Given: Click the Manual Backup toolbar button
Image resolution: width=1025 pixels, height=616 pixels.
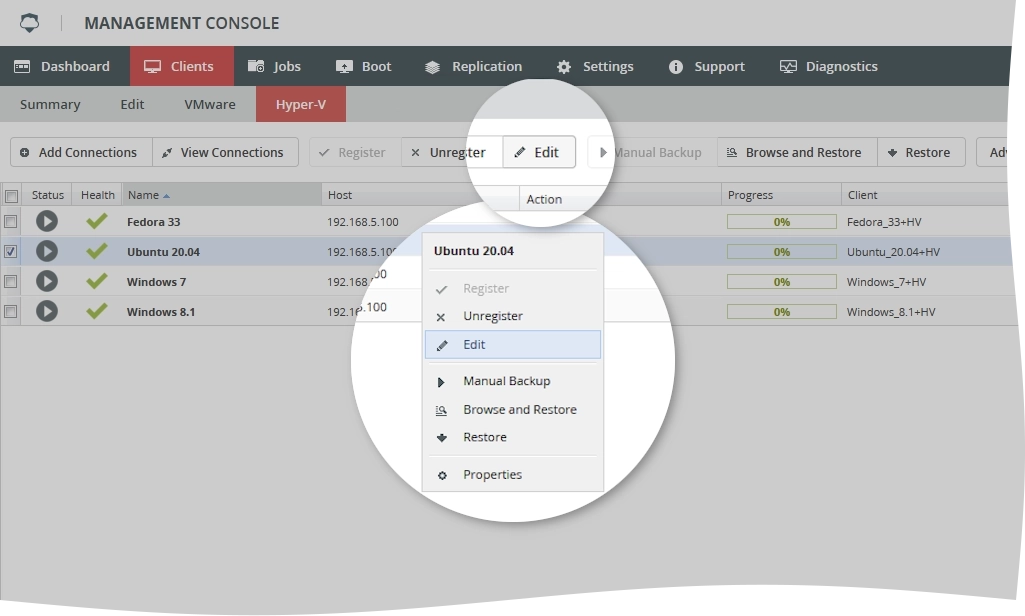Looking at the screenshot, I should pos(652,152).
